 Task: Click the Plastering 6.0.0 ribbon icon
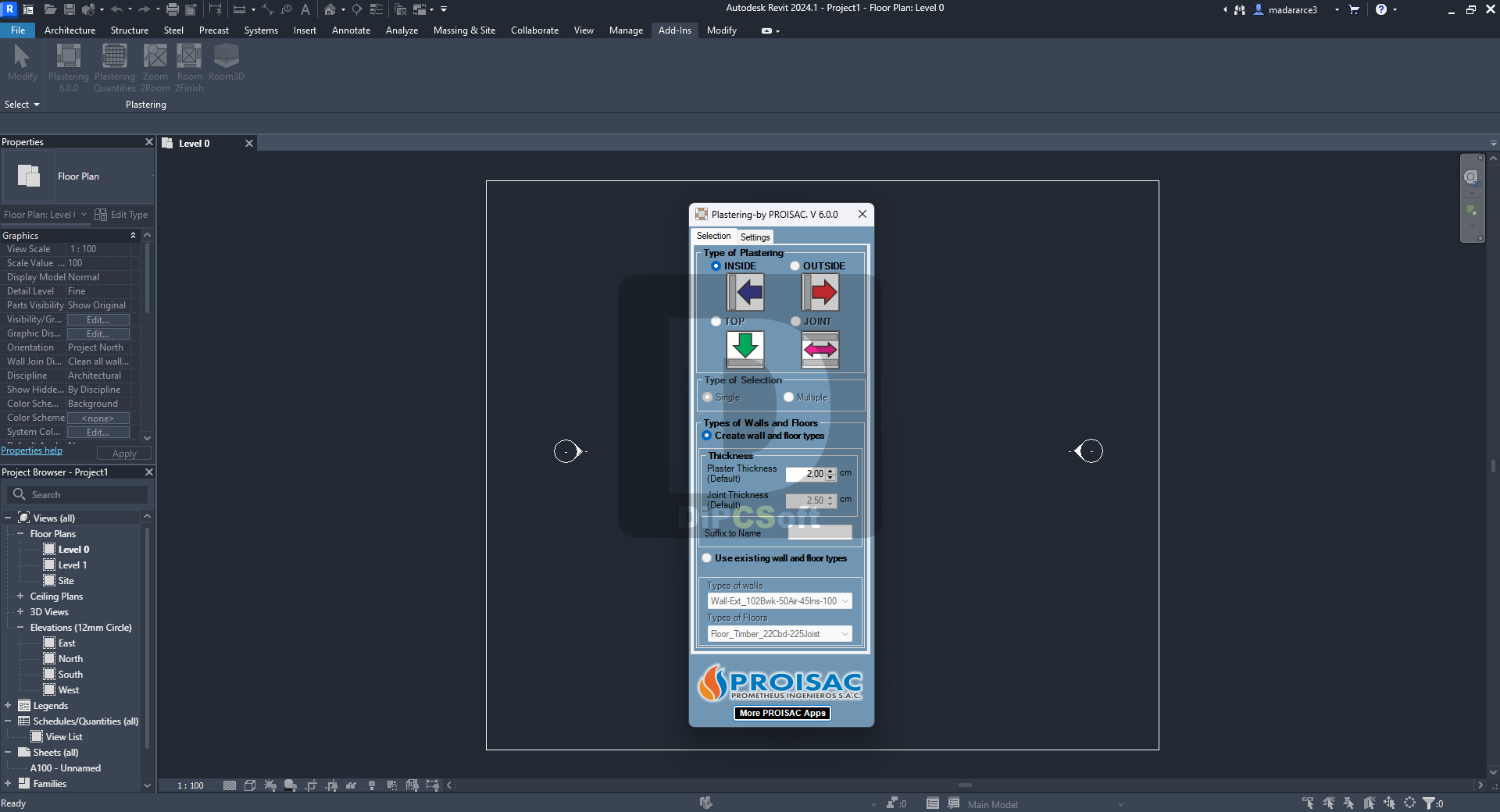69,55
